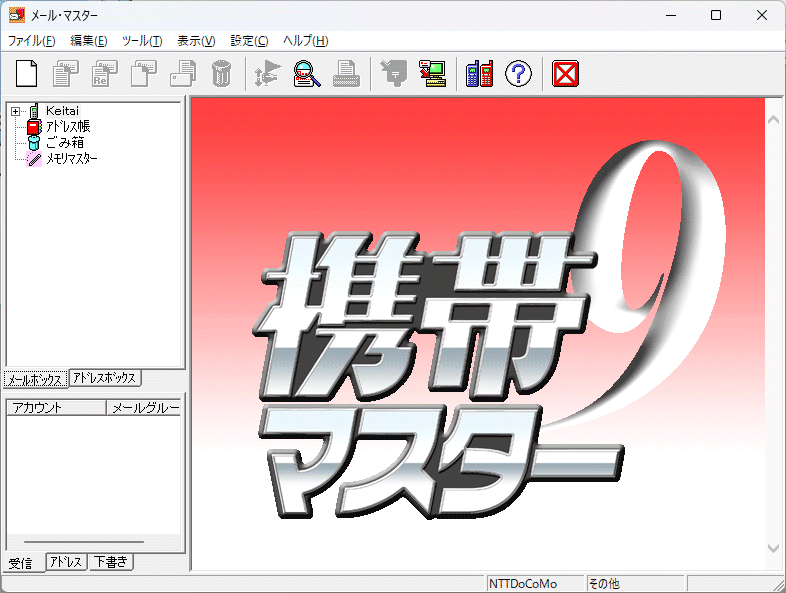Sort by アカウント column header
786x593 pixels.
[56, 408]
